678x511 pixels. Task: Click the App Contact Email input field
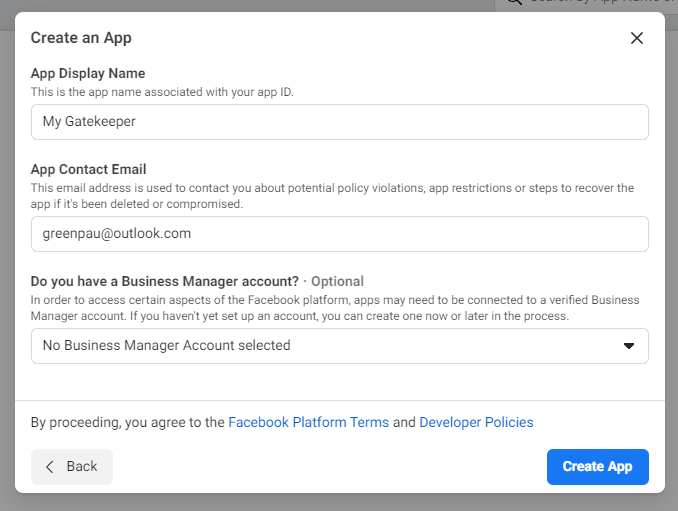[339, 234]
